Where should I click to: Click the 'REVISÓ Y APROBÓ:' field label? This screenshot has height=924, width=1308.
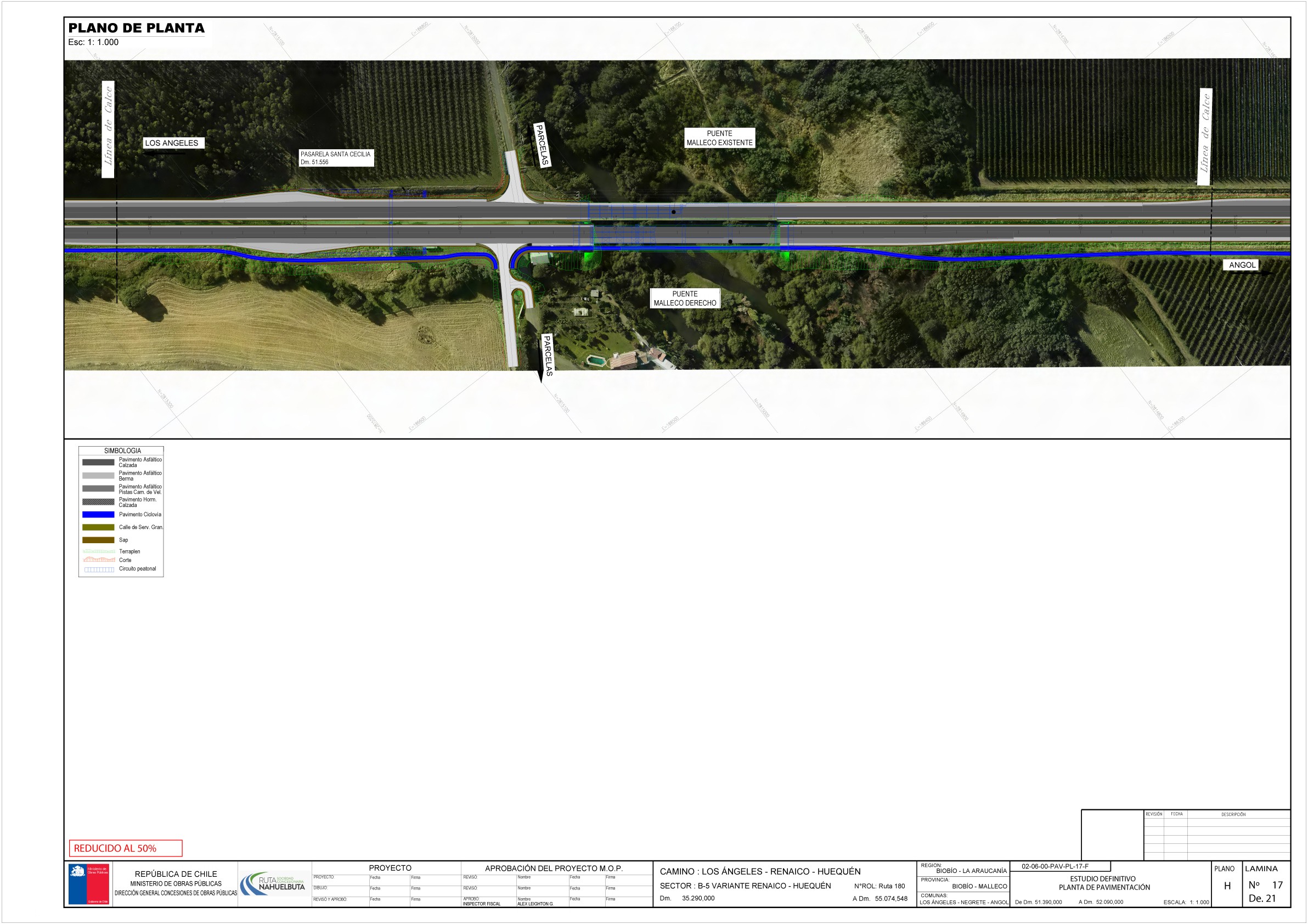(330, 899)
